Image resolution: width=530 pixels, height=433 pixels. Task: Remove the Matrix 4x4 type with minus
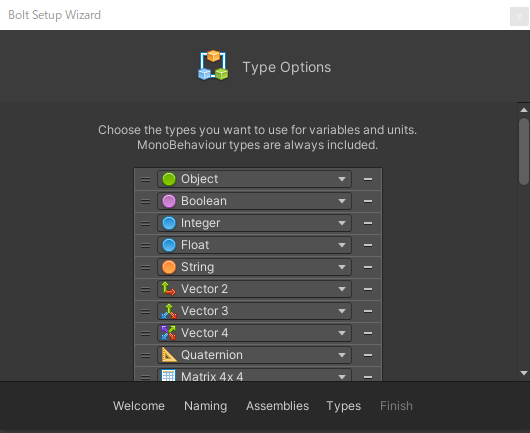[368, 377]
